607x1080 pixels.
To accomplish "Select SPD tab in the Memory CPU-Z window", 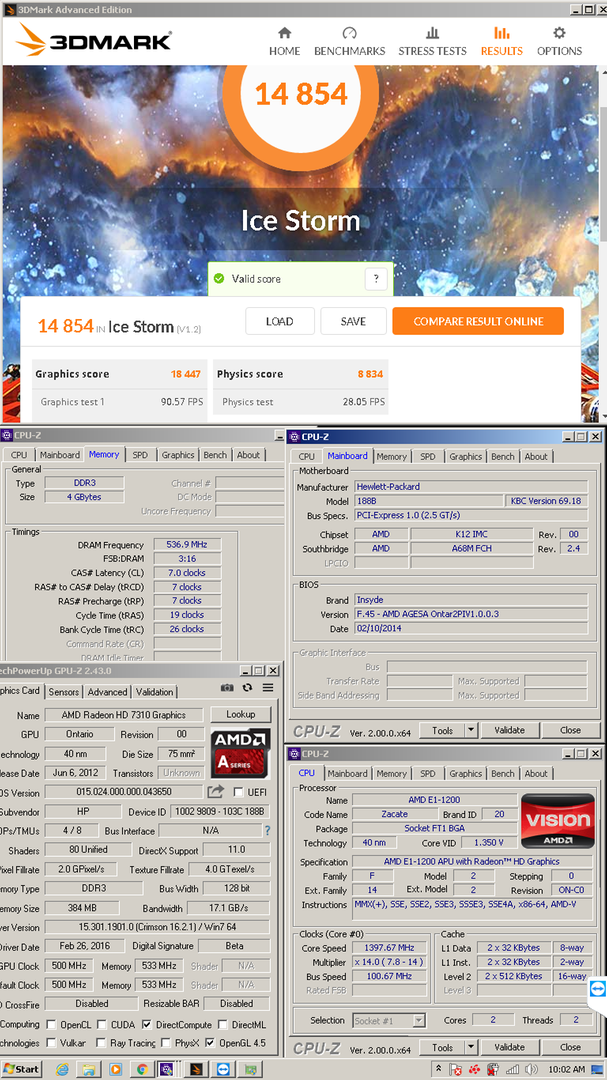I will (140, 455).
